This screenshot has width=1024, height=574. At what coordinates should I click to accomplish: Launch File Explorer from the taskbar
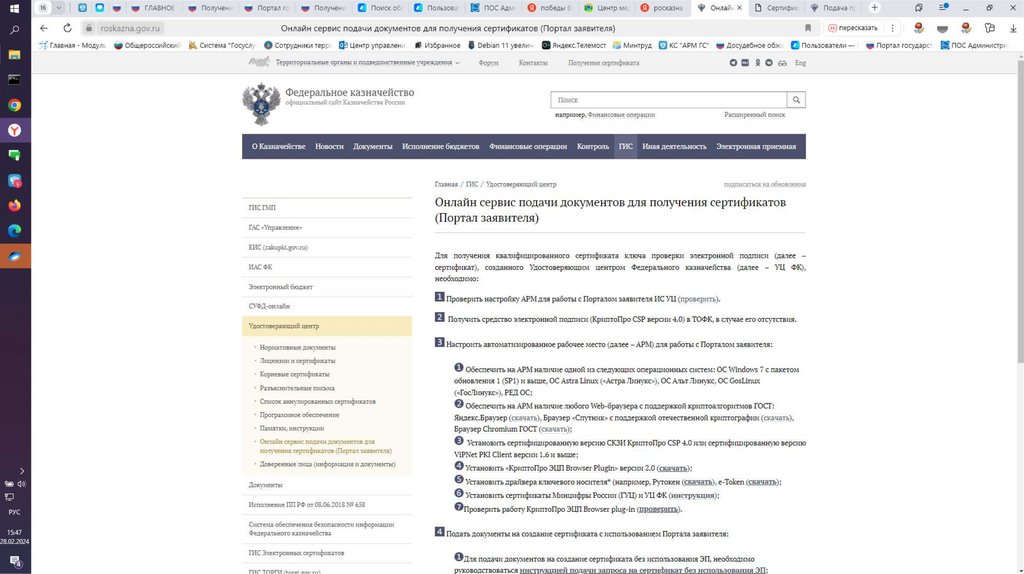pos(14,55)
